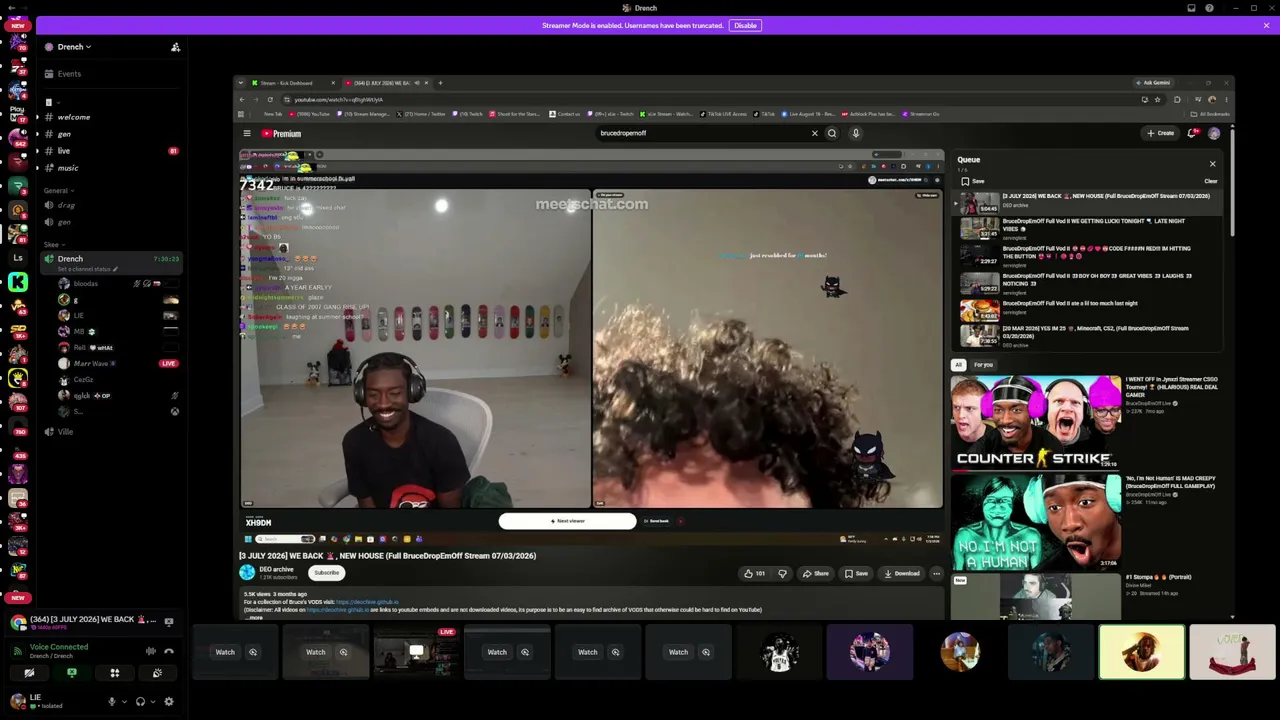This screenshot has height=720, width=1280.
Task: Open the YouTube hamburger guide menu
Action: (247, 133)
